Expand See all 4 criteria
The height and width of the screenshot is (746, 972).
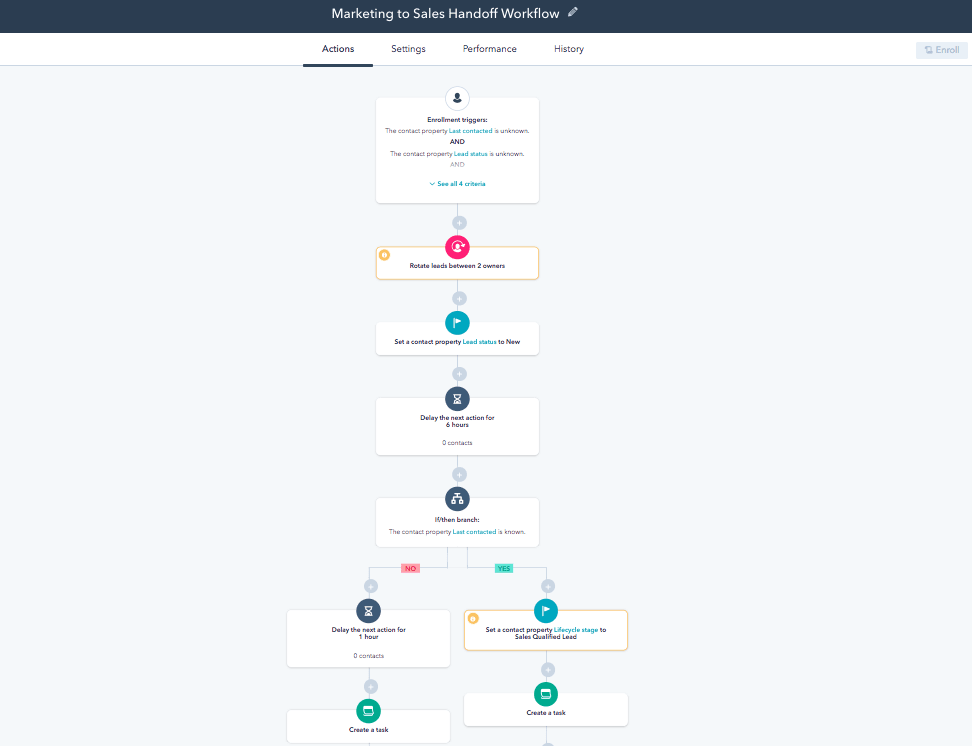pyautogui.click(x=457, y=183)
